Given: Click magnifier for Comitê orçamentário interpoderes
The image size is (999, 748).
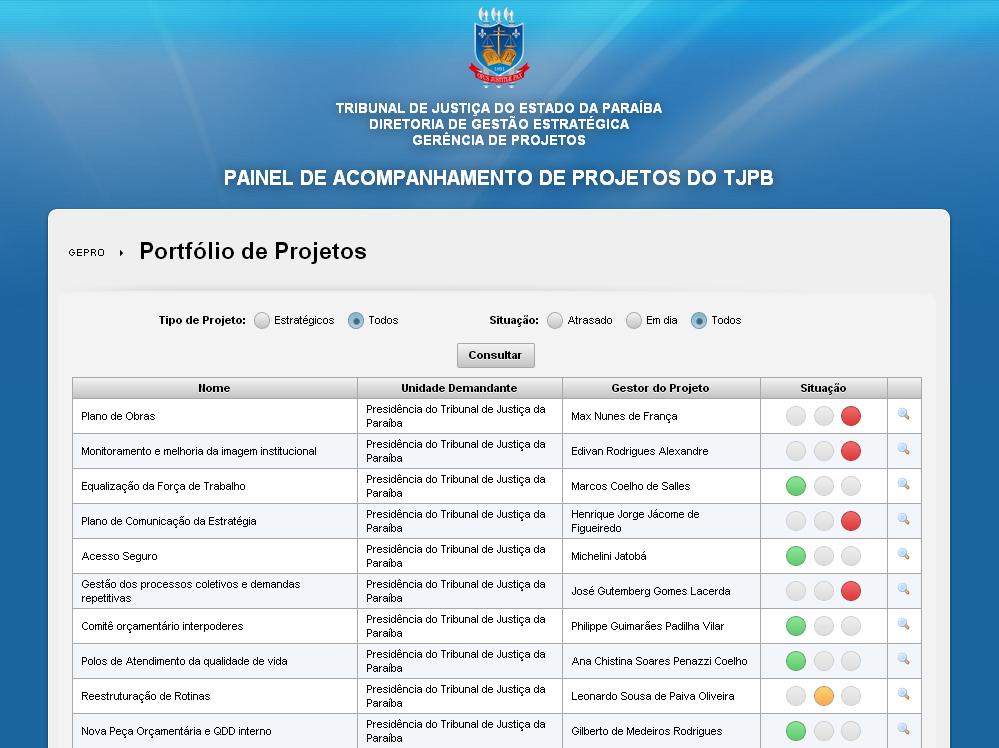Looking at the screenshot, I should click(903, 625).
